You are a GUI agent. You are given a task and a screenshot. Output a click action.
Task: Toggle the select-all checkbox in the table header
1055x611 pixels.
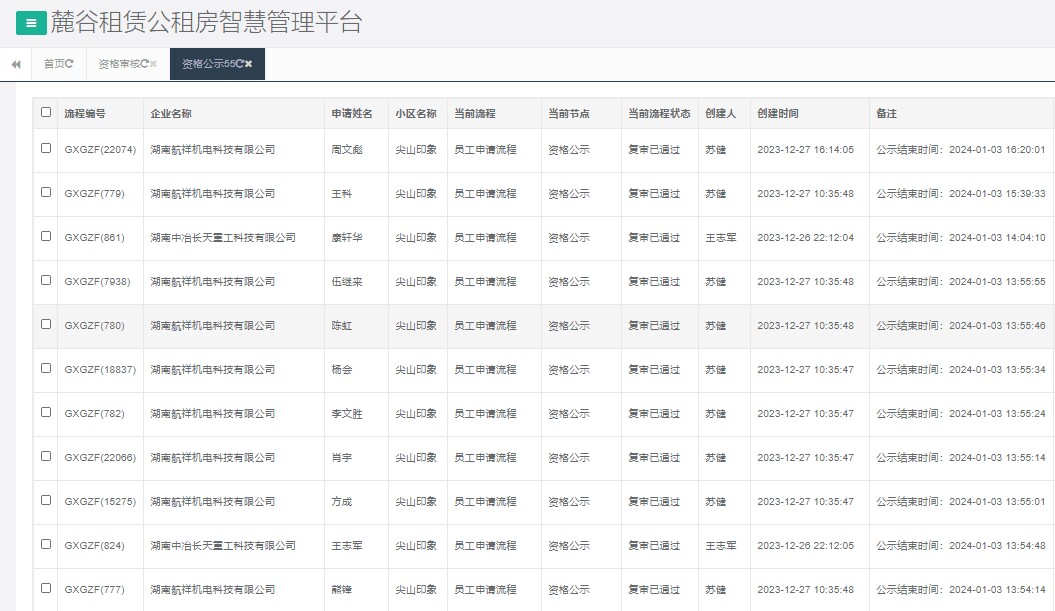(45, 113)
